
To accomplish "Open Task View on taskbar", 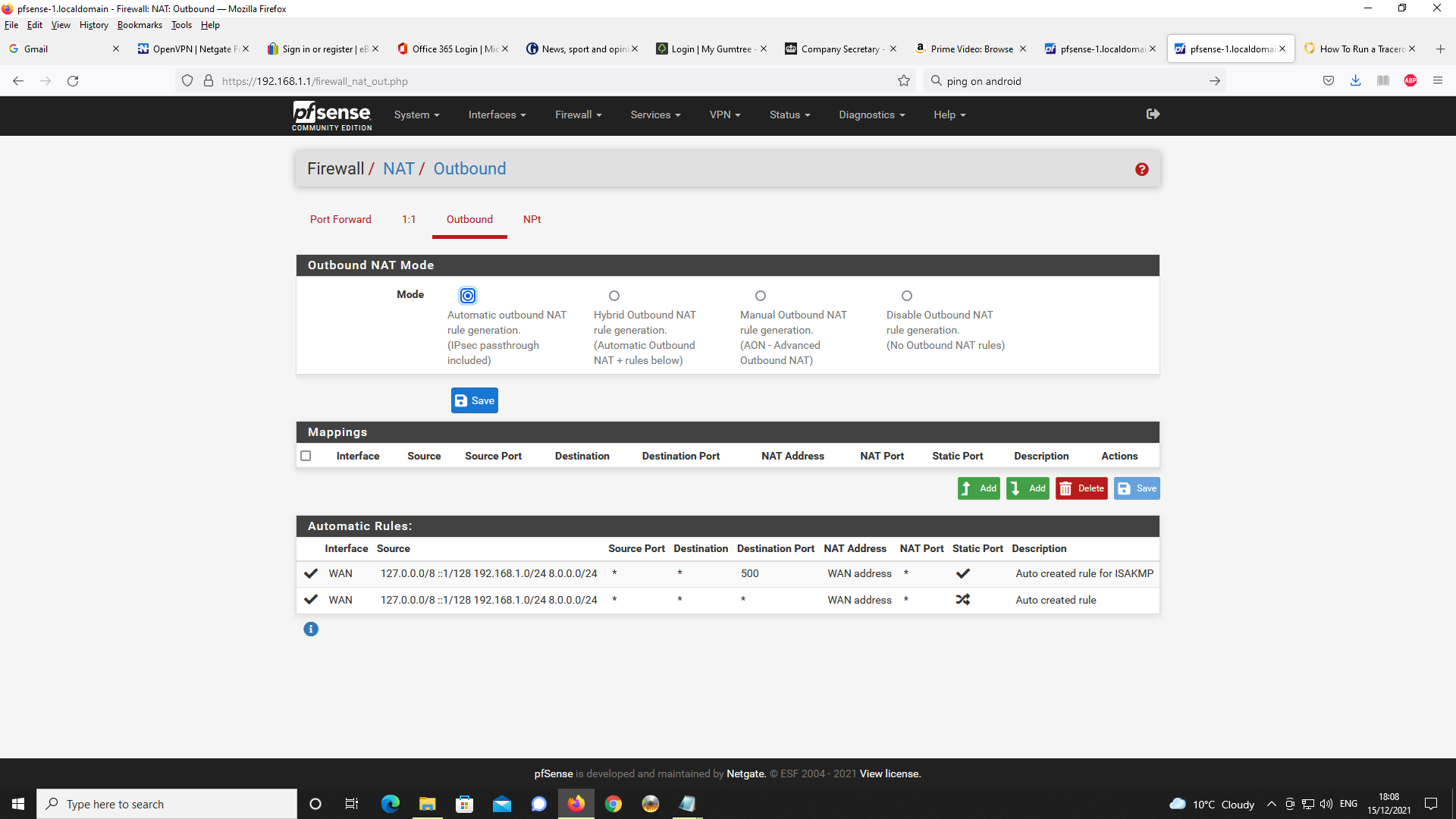I will click(352, 804).
